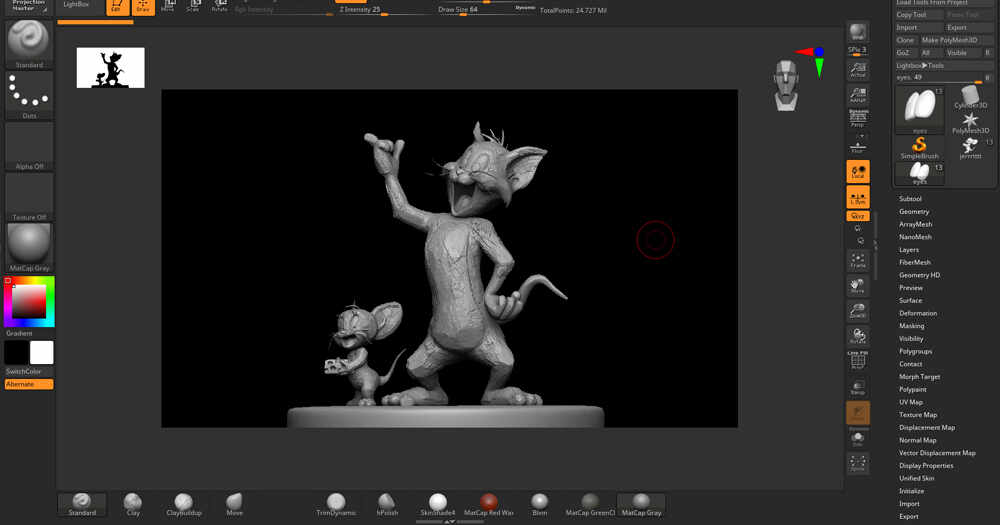Click the BPR render icon on right shelf
Screen dimensions: 1000x525
pyautogui.click(x=858, y=32)
